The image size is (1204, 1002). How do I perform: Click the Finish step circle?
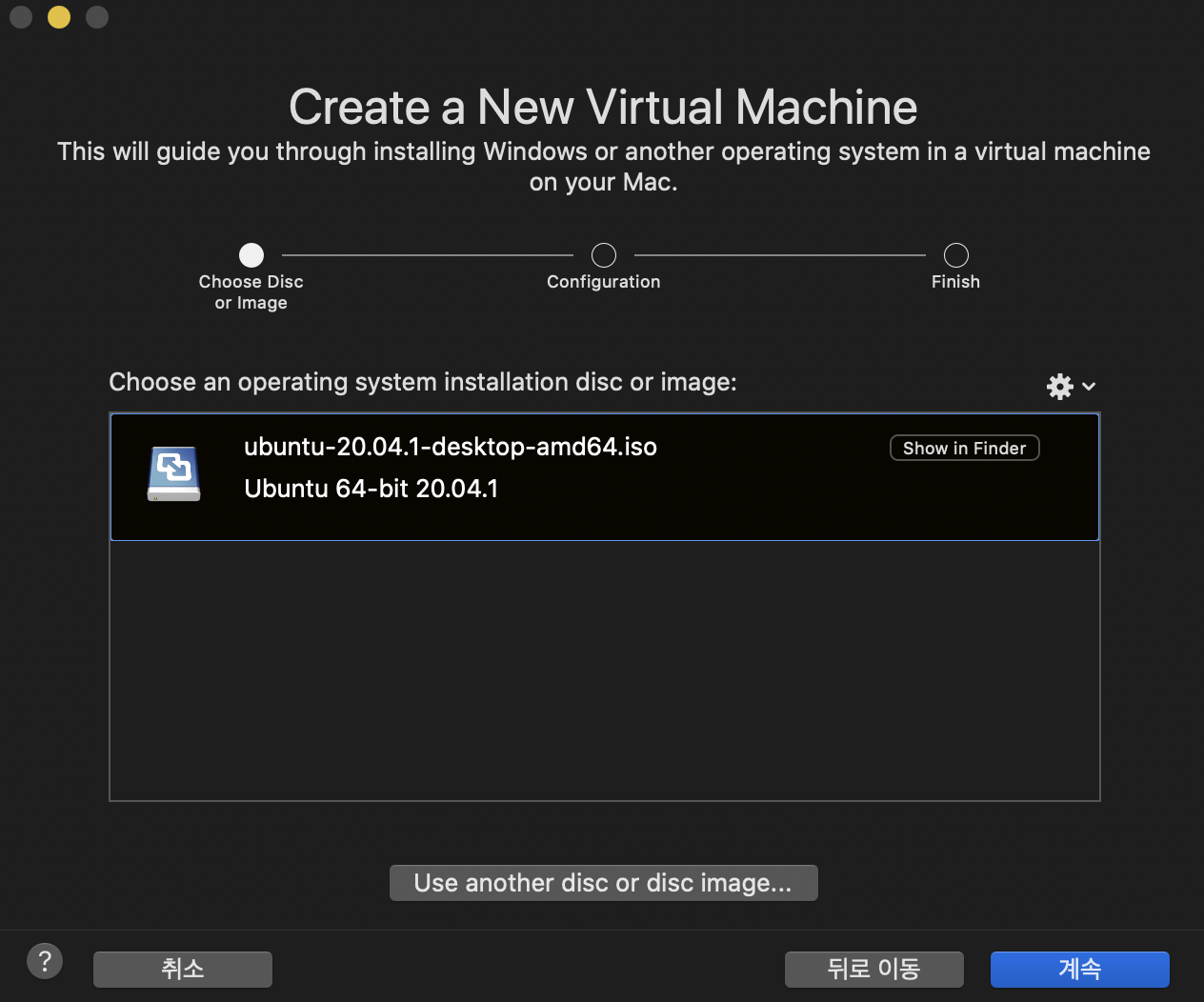click(x=956, y=255)
